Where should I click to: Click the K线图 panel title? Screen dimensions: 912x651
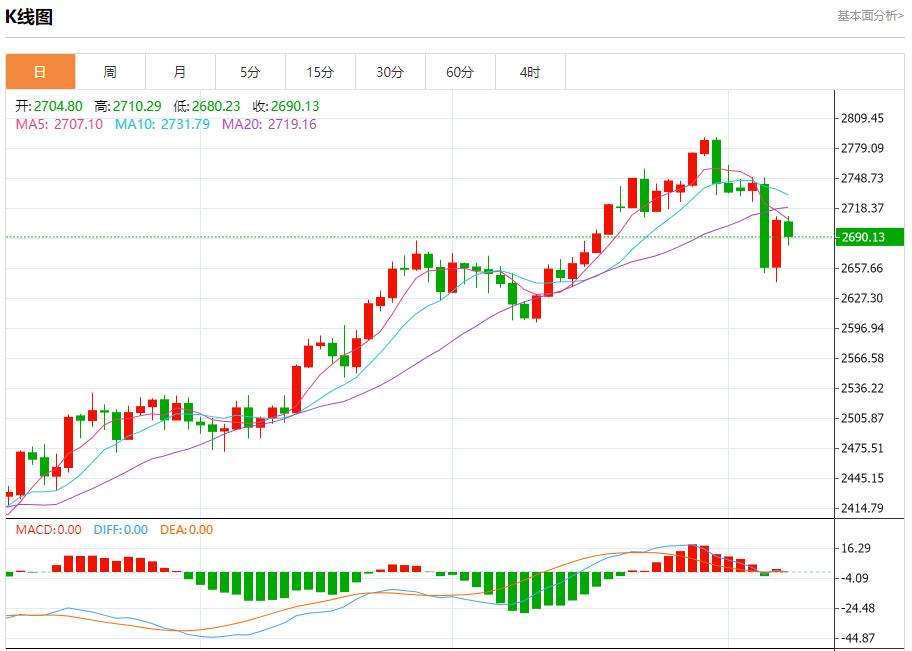(29, 17)
